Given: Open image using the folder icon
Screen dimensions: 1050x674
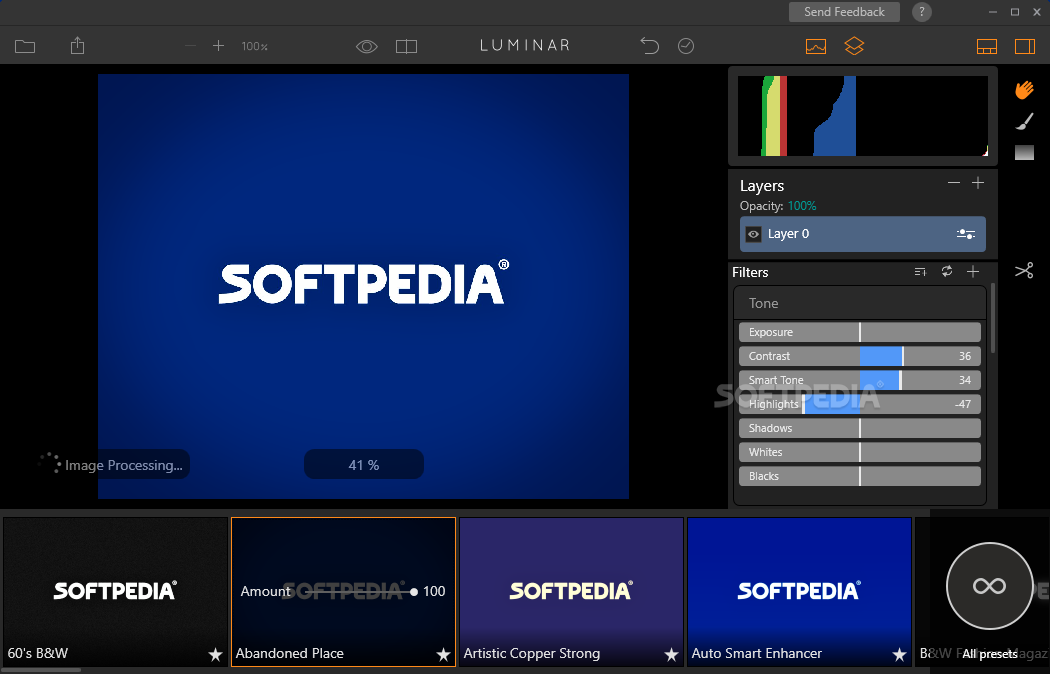Looking at the screenshot, I should (x=25, y=46).
